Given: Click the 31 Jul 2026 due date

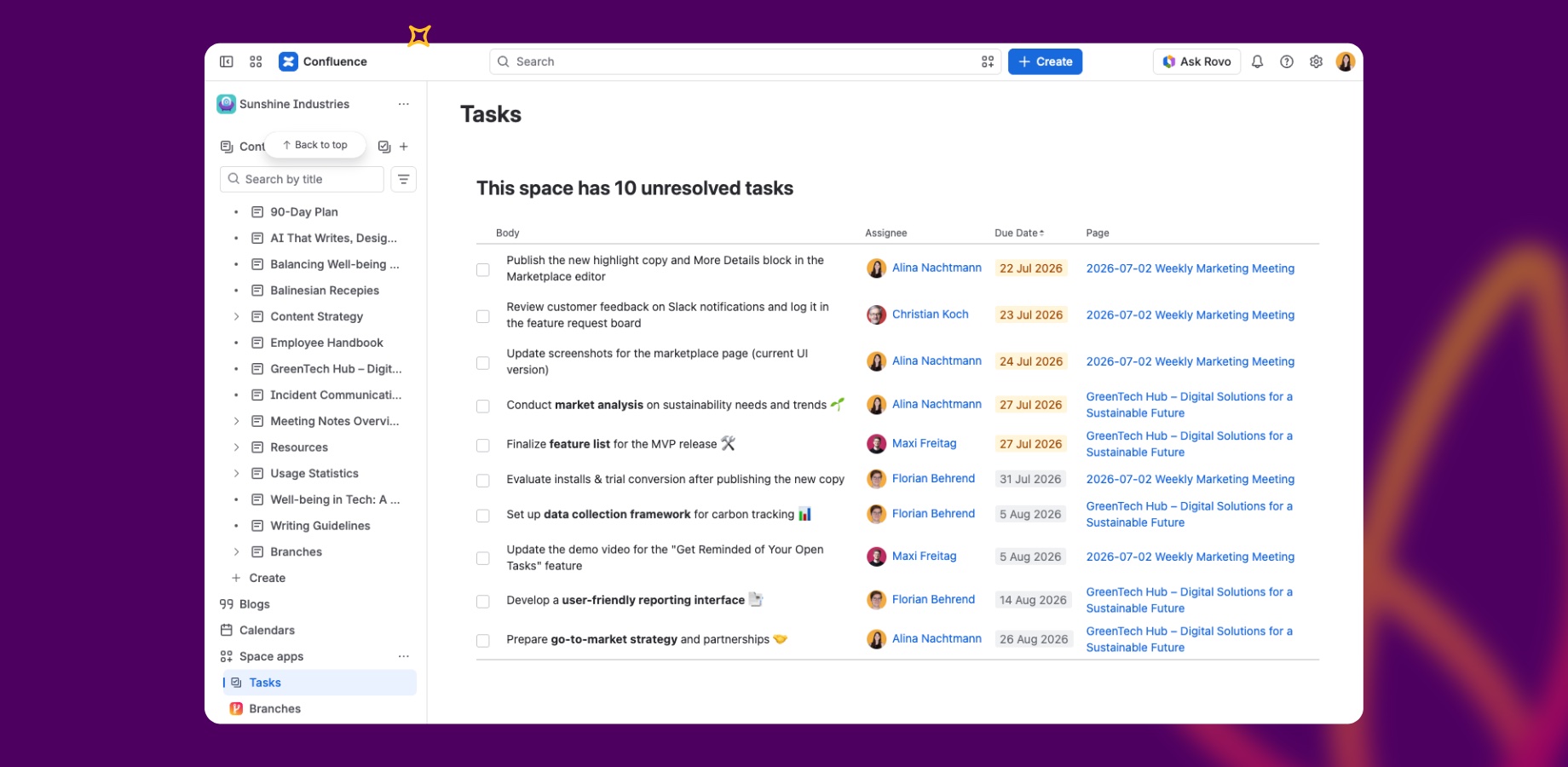Looking at the screenshot, I should [1030, 479].
